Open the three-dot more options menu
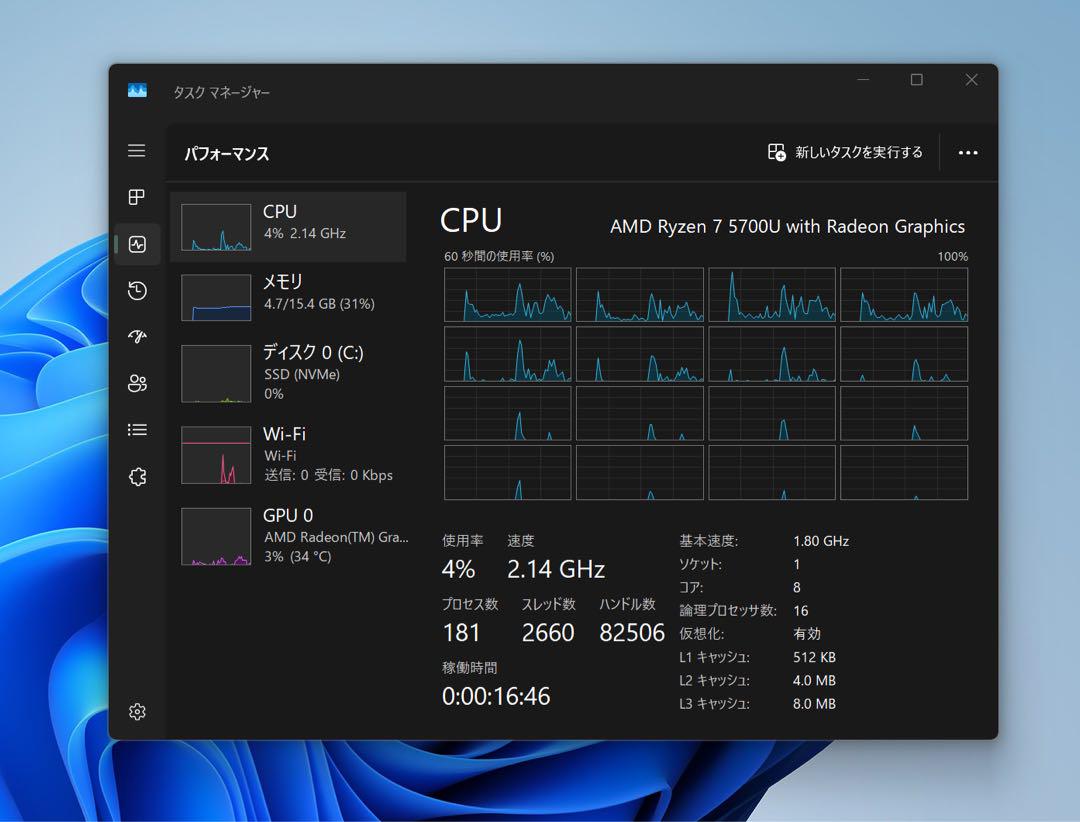 (968, 152)
